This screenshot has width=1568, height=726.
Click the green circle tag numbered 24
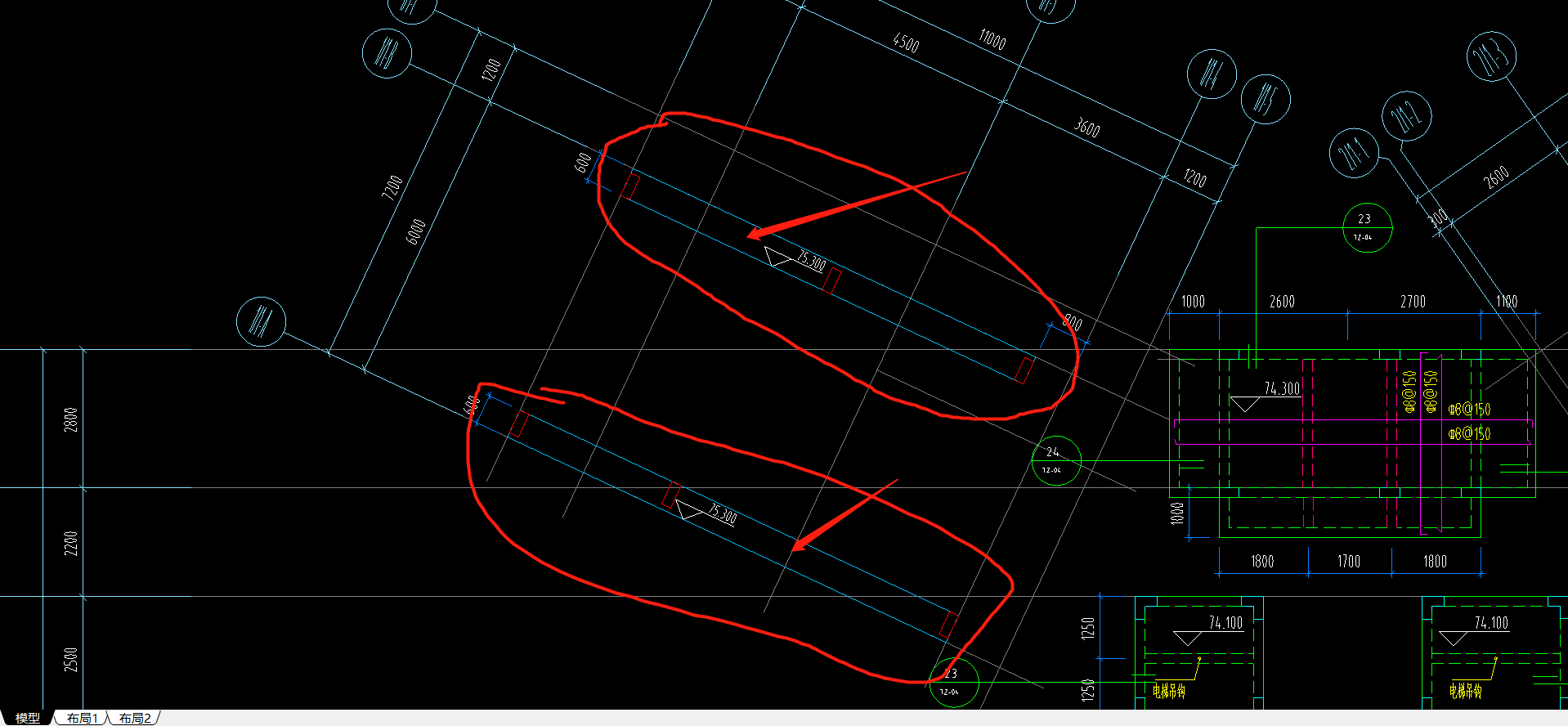click(1056, 460)
